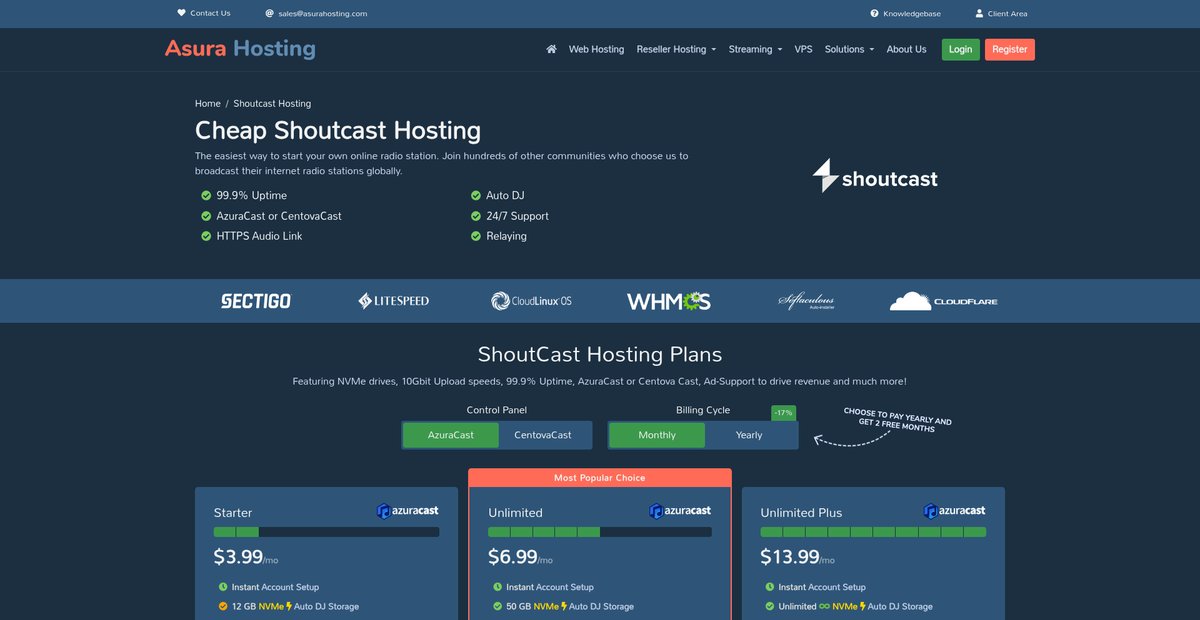Click the Control Panel label

coord(497,410)
